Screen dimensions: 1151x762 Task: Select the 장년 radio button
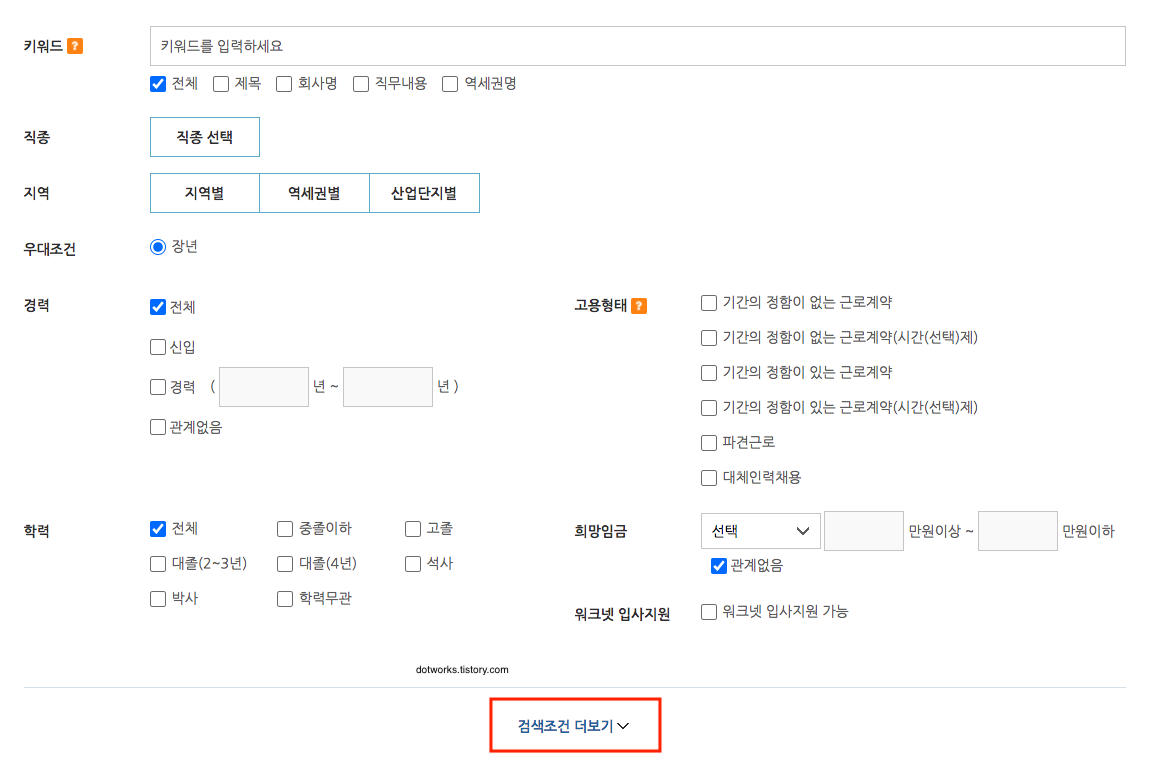click(157, 245)
